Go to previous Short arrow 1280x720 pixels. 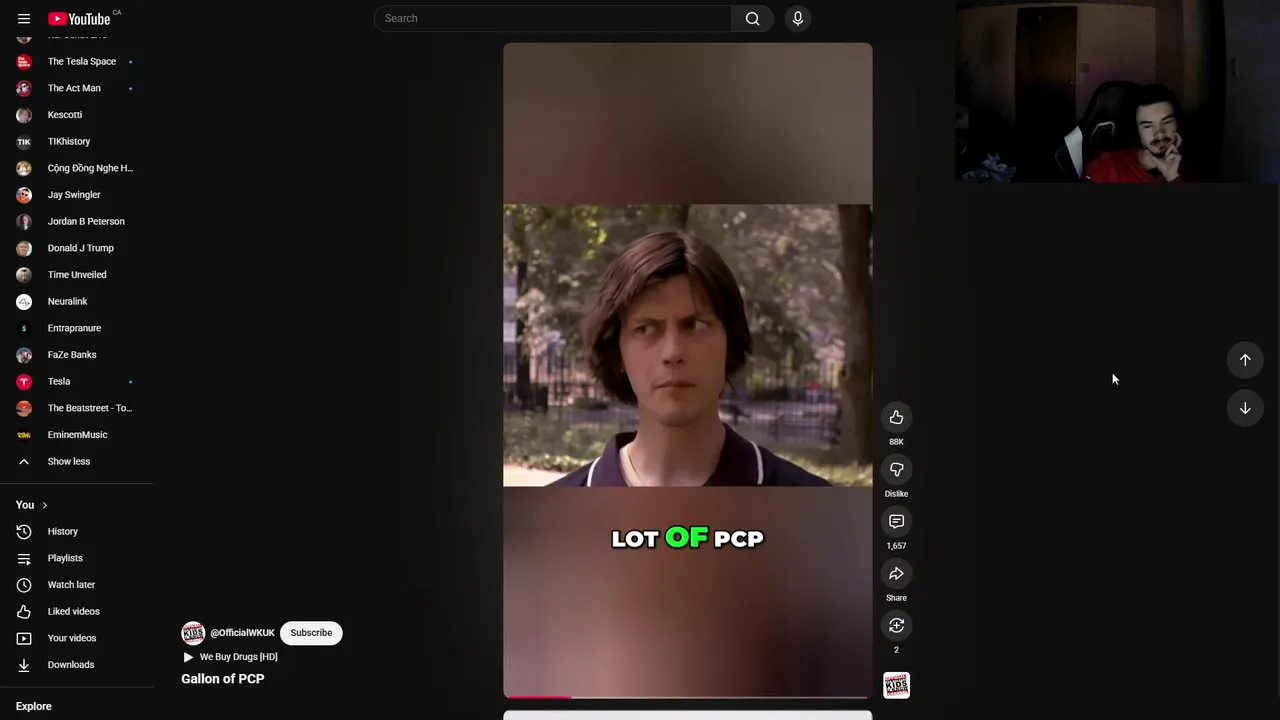click(x=1245, y=360)
